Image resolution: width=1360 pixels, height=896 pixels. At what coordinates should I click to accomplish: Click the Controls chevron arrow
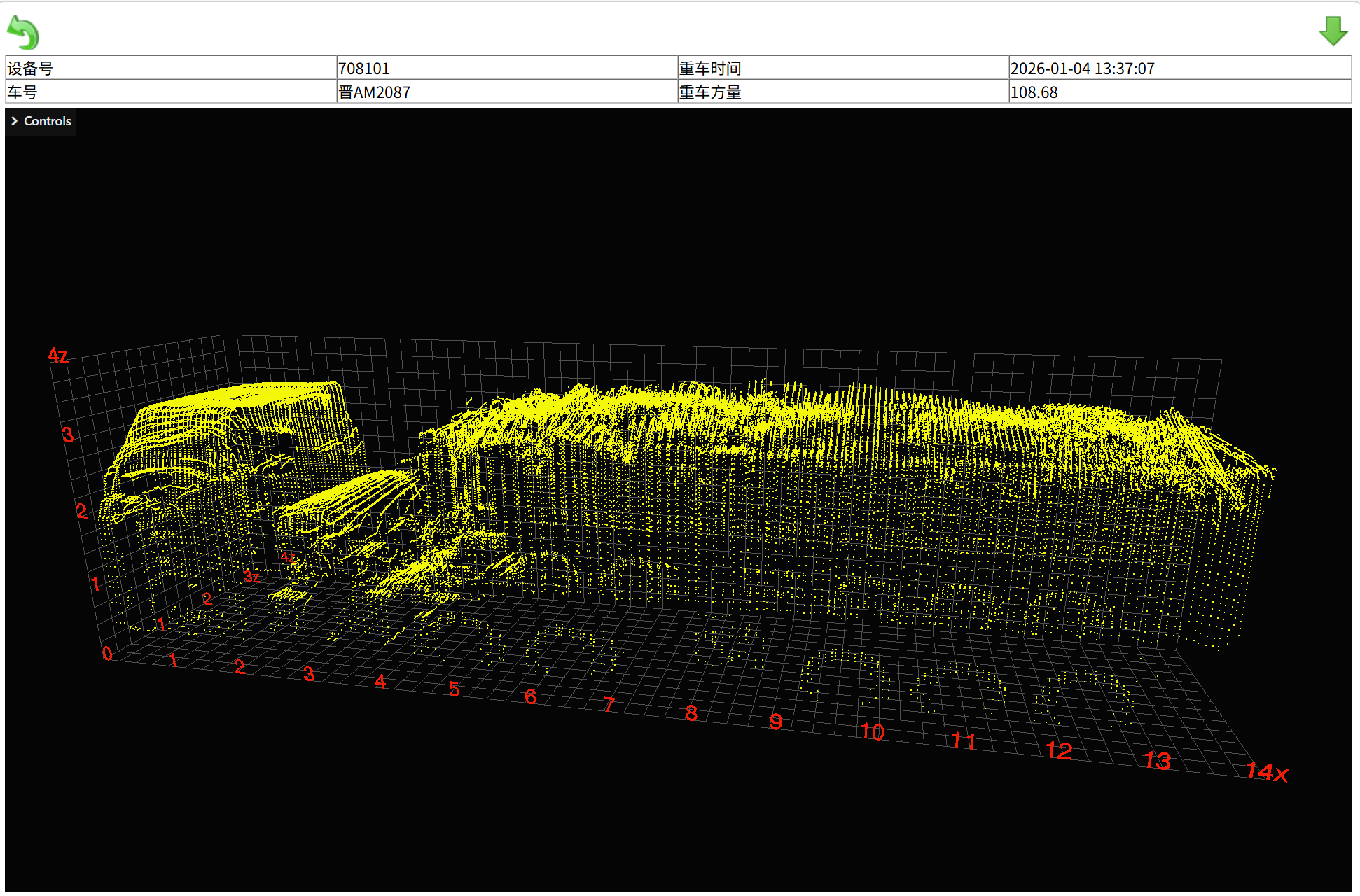(x=14, y=121)
